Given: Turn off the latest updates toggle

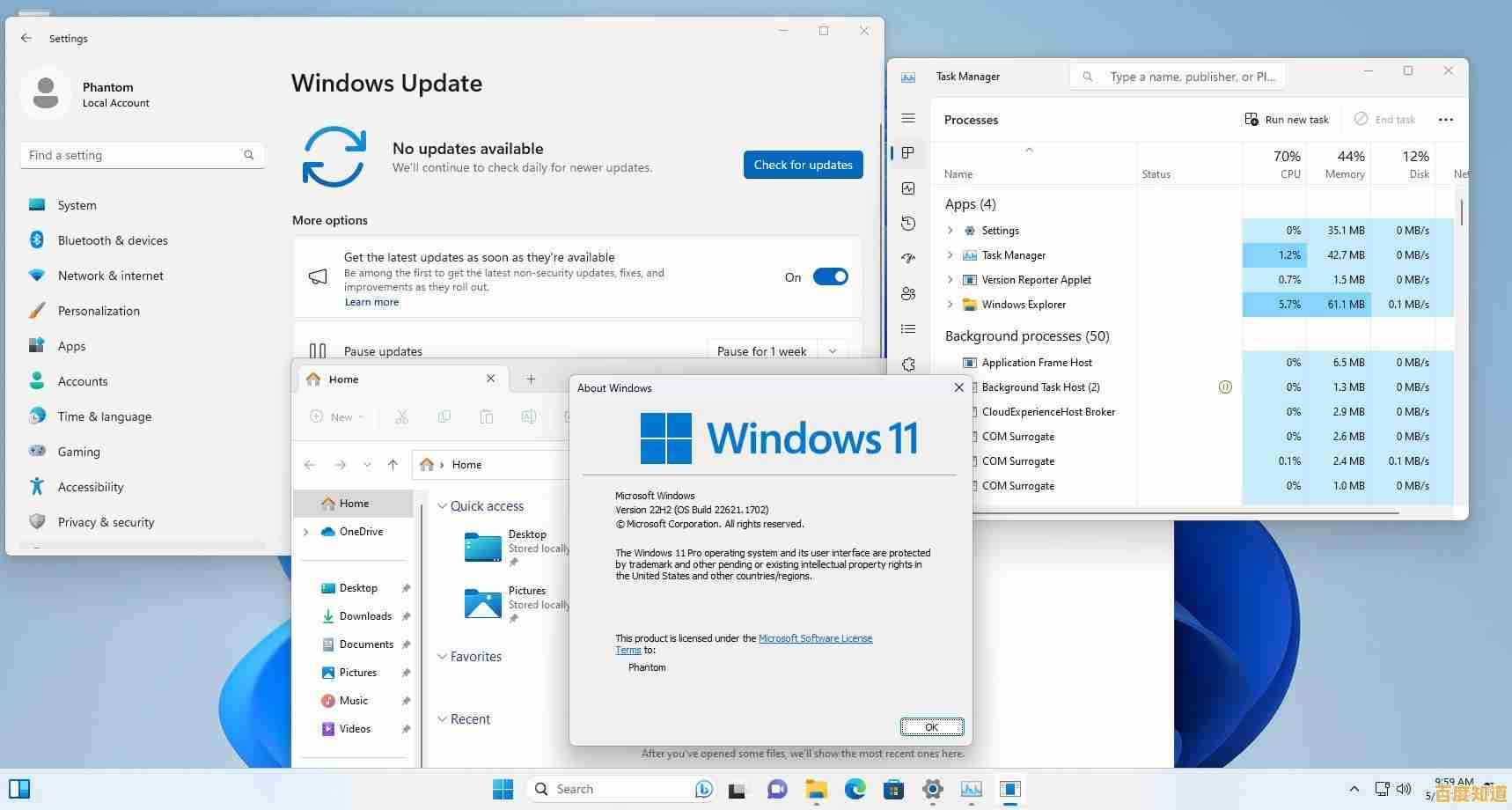Looking at the screenshot, I should (x=830, y=276).
